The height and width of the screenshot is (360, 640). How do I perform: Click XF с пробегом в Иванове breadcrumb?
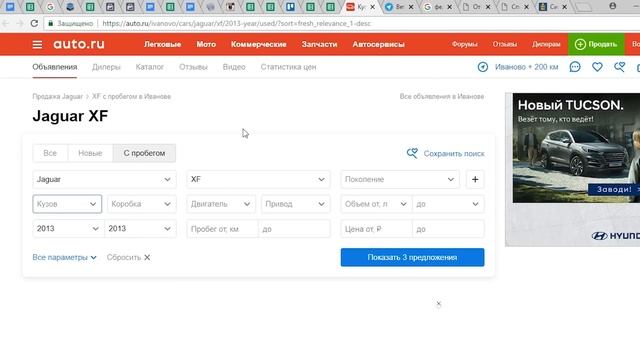131,97
